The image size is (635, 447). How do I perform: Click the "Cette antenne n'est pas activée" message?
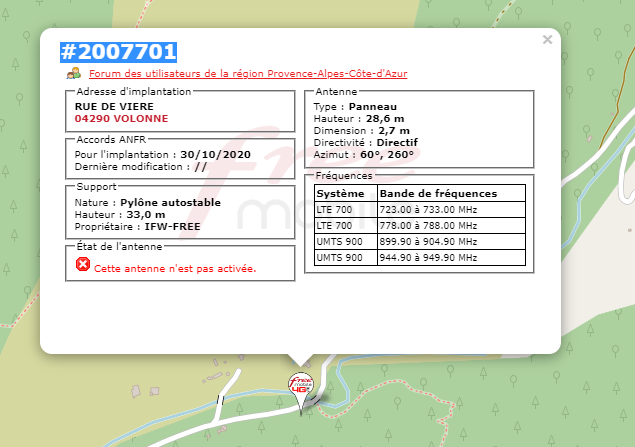[x=175, y=269]
